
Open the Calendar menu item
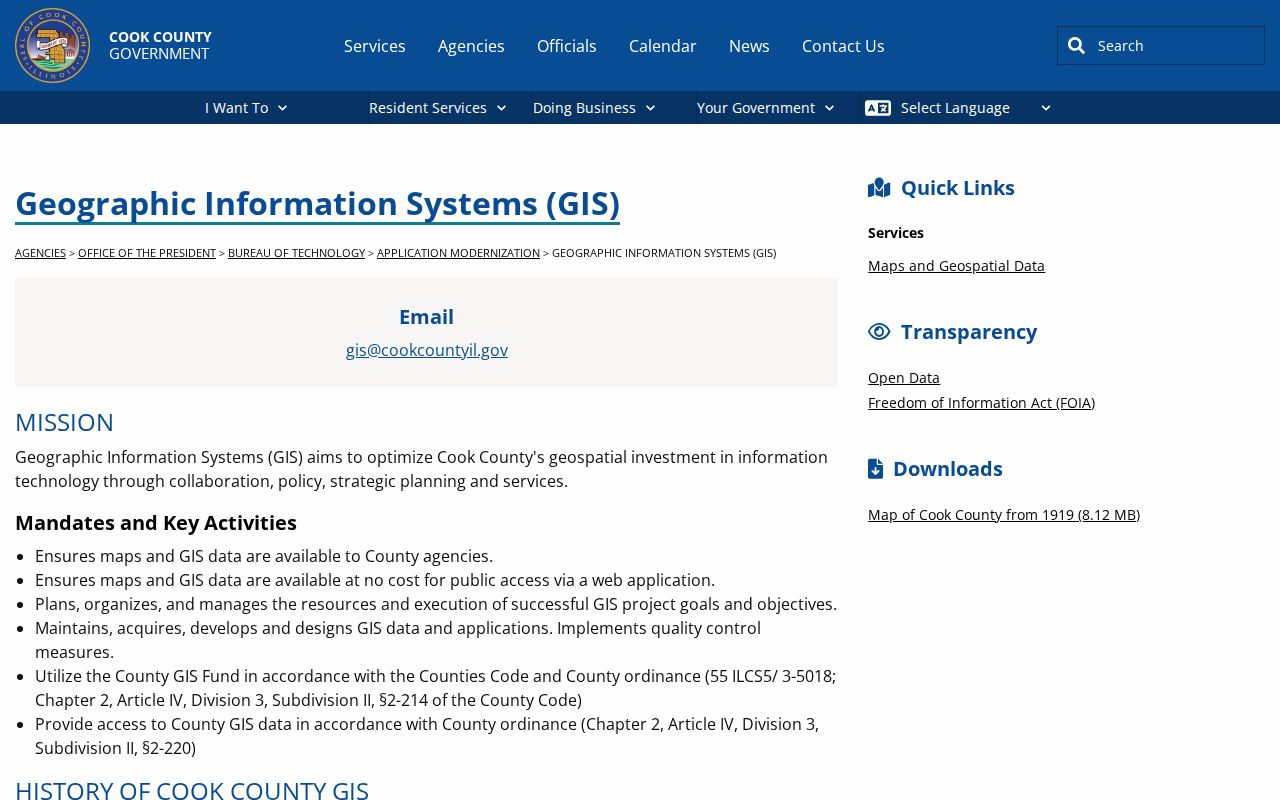pyautogui.click(x=663, y=46)
